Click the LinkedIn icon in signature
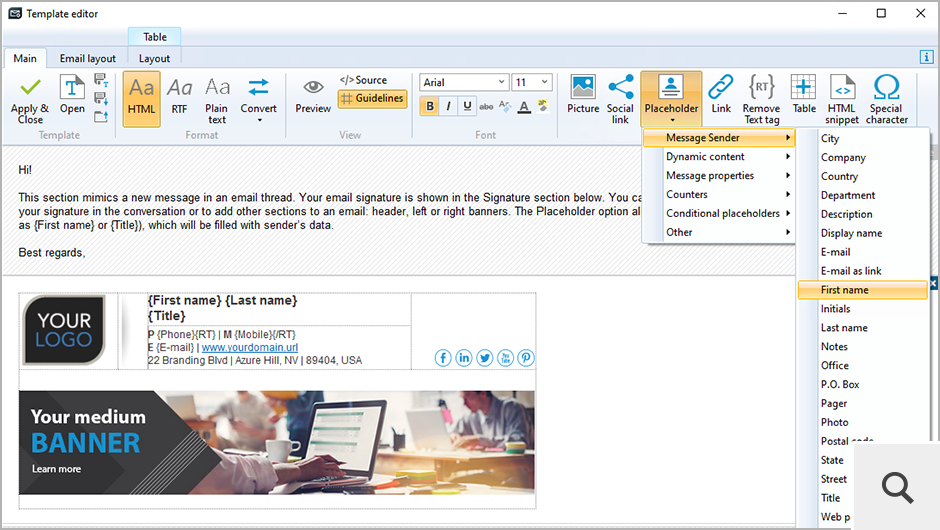 [464, 358]
